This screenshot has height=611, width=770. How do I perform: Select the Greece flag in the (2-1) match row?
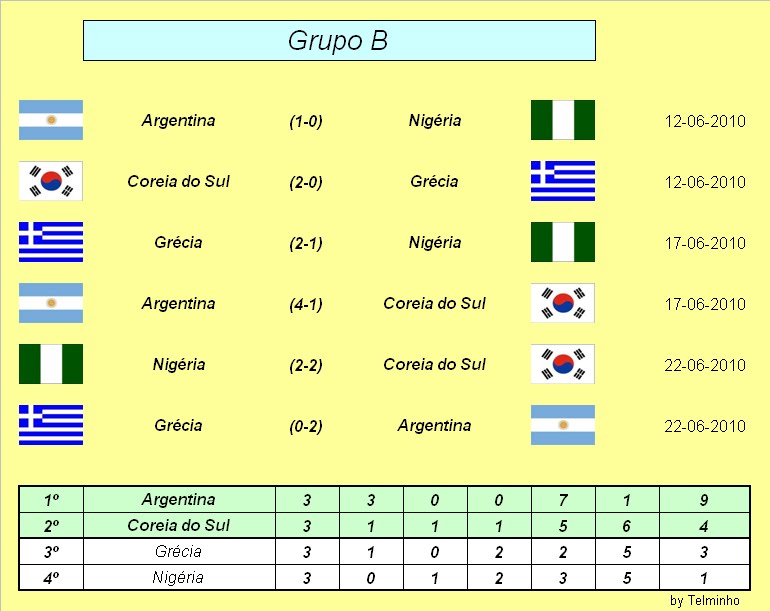coord(51,242)
